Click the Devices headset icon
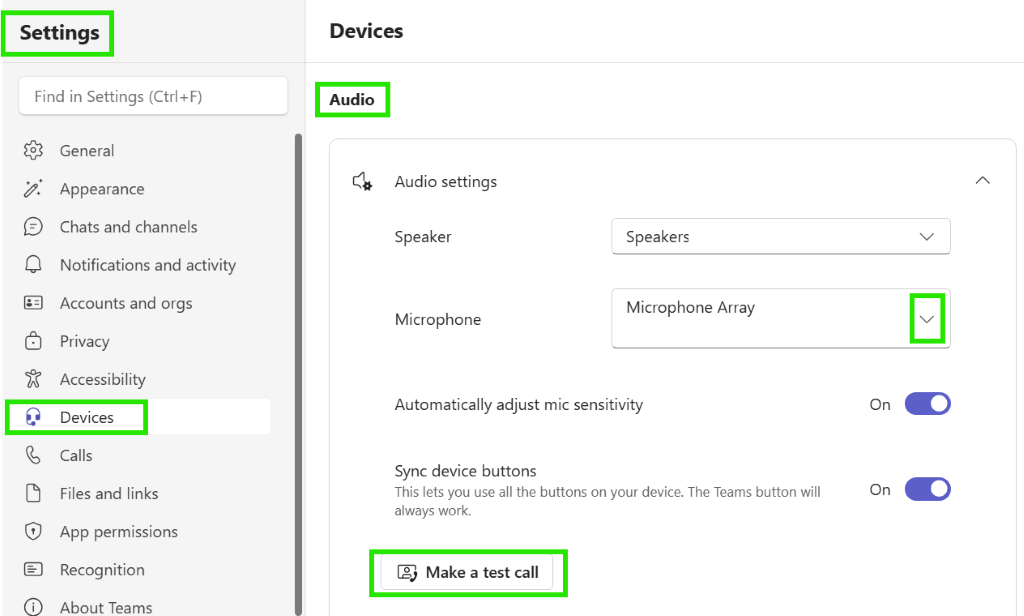1024x616 pixels. click(33, 417)
